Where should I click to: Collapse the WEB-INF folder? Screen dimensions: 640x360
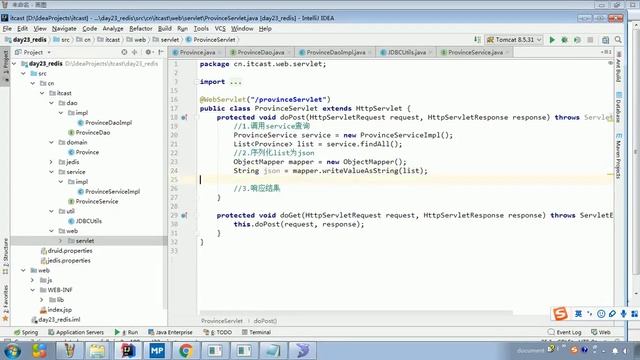(33, 290)
